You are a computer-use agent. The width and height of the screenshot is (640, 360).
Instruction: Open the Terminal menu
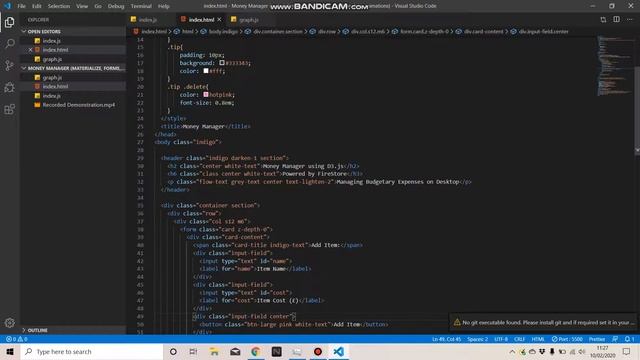point(141,6)
